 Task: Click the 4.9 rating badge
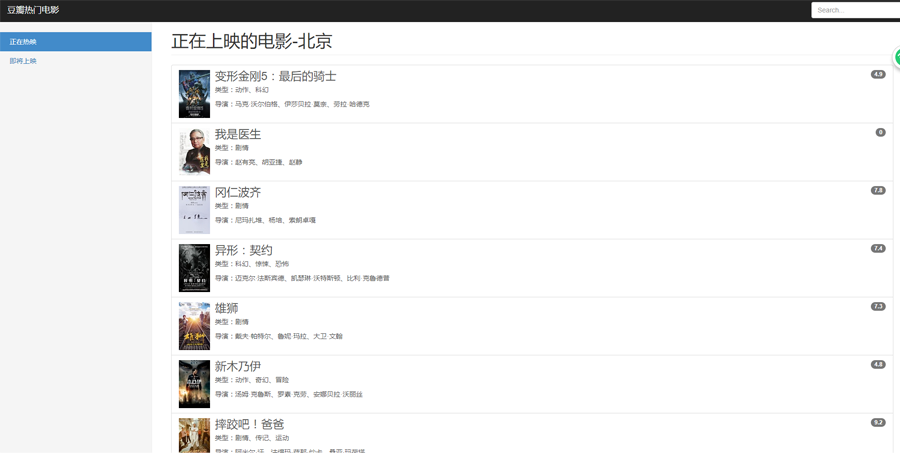coord(878,75)
